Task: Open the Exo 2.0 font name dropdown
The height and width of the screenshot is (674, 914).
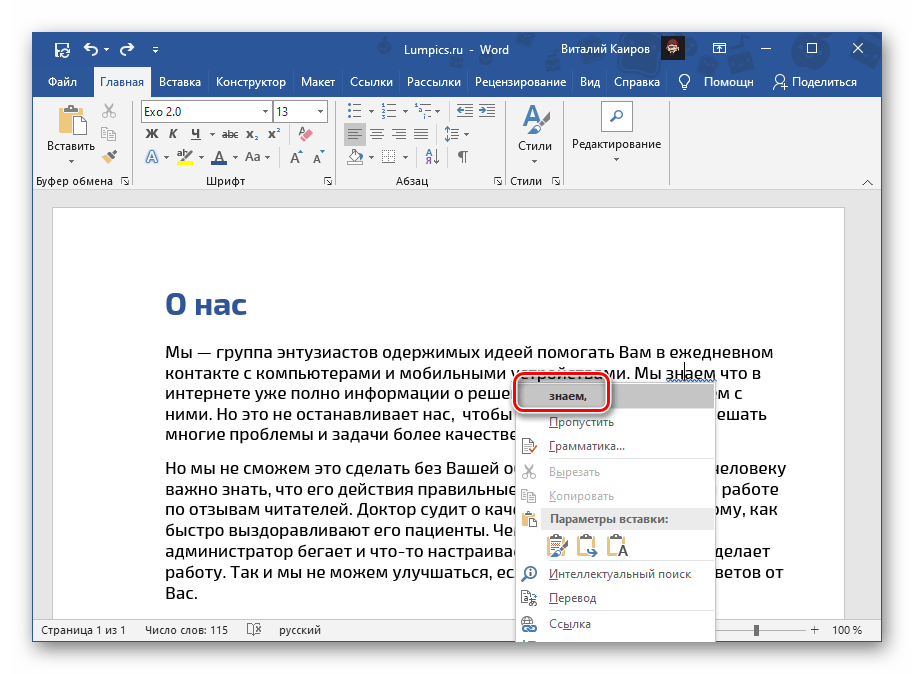Action: pos(265,111)
